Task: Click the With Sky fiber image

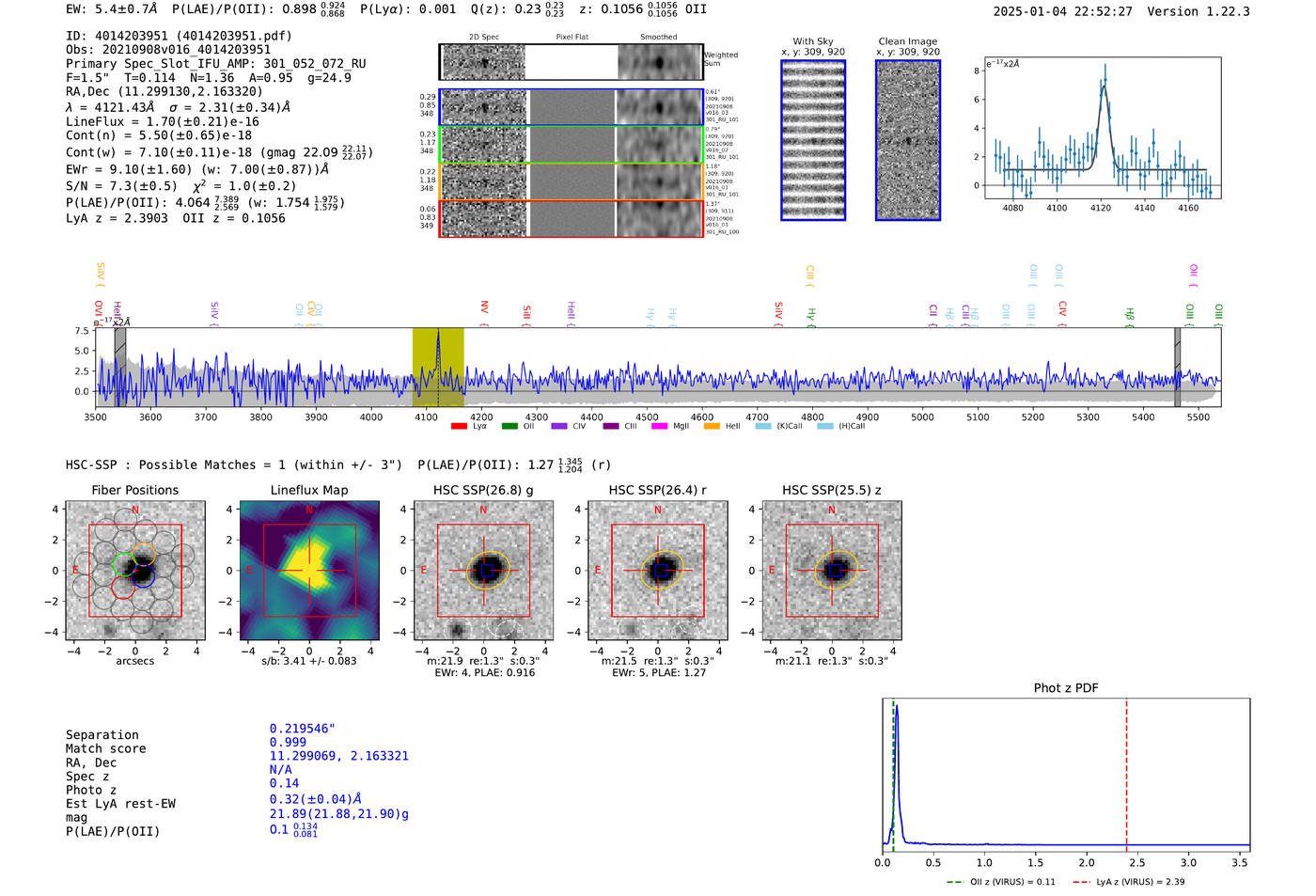Action: tap(813, 140)
